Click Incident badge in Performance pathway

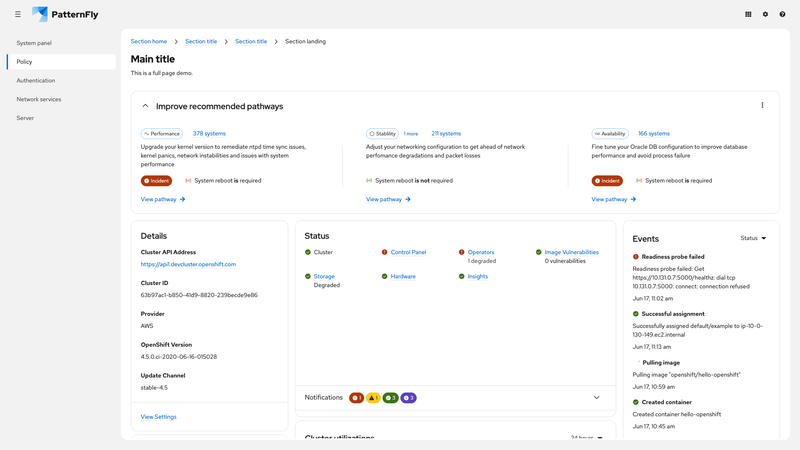(156, 181)
